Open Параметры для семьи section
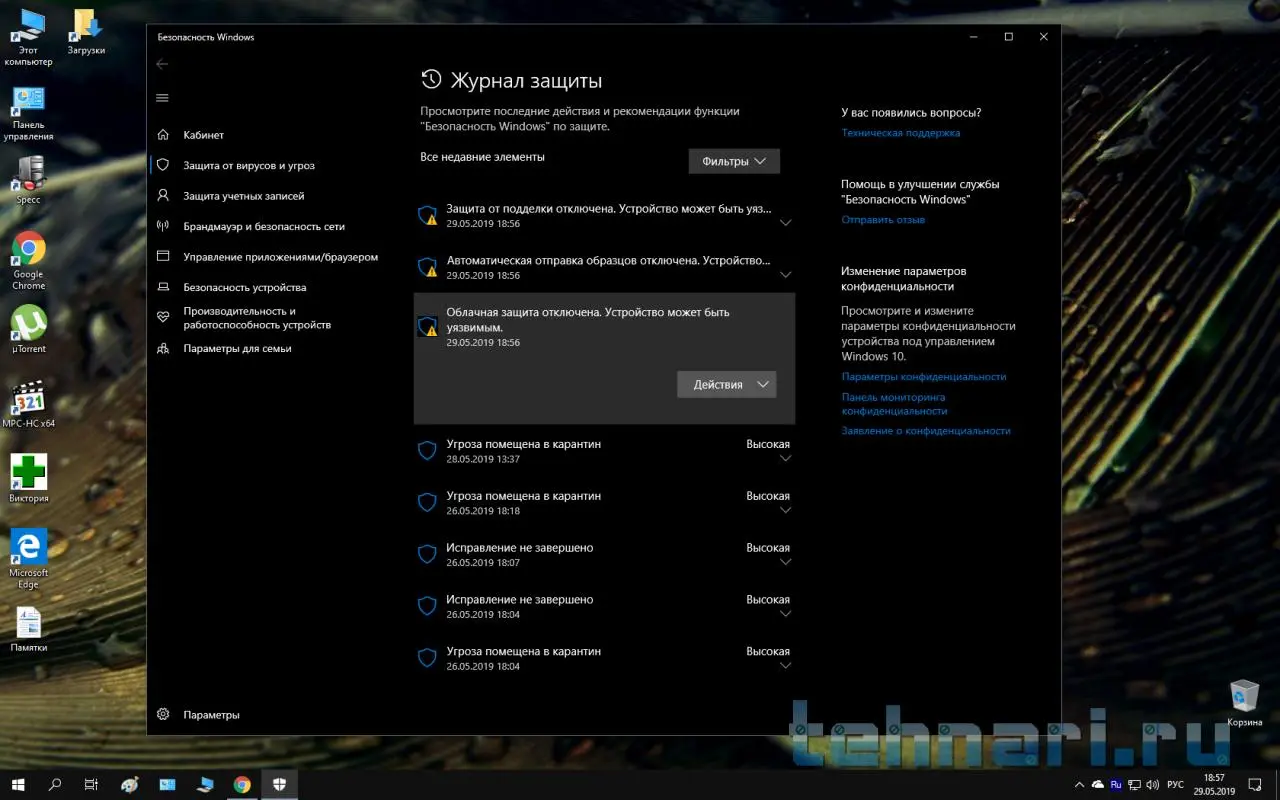 point(237,349)
